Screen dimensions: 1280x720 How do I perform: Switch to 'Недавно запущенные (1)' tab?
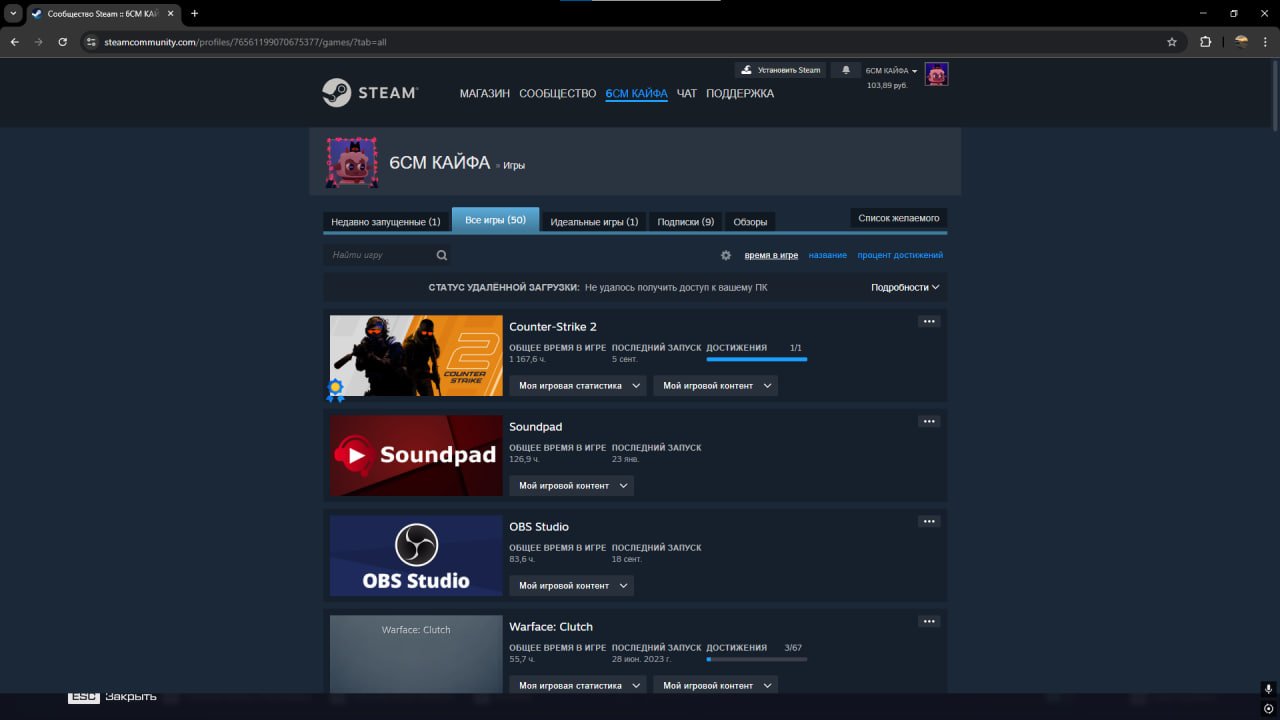(x=385, y=221)
